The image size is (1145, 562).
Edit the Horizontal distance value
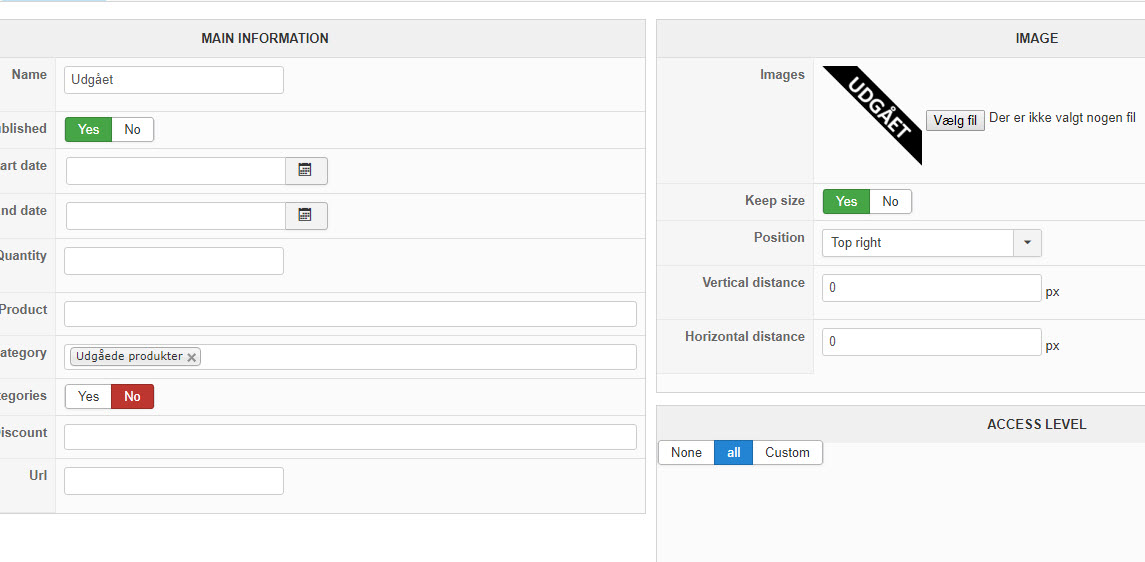(931, 342)
